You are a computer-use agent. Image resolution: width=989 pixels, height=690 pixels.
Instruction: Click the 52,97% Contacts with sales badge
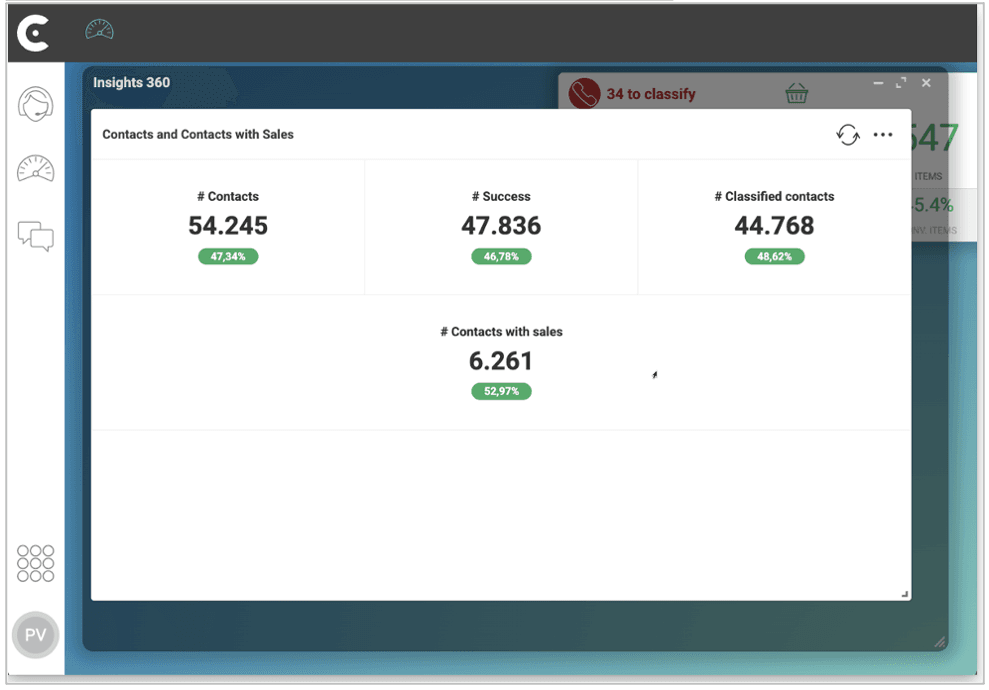coord(501,392)
